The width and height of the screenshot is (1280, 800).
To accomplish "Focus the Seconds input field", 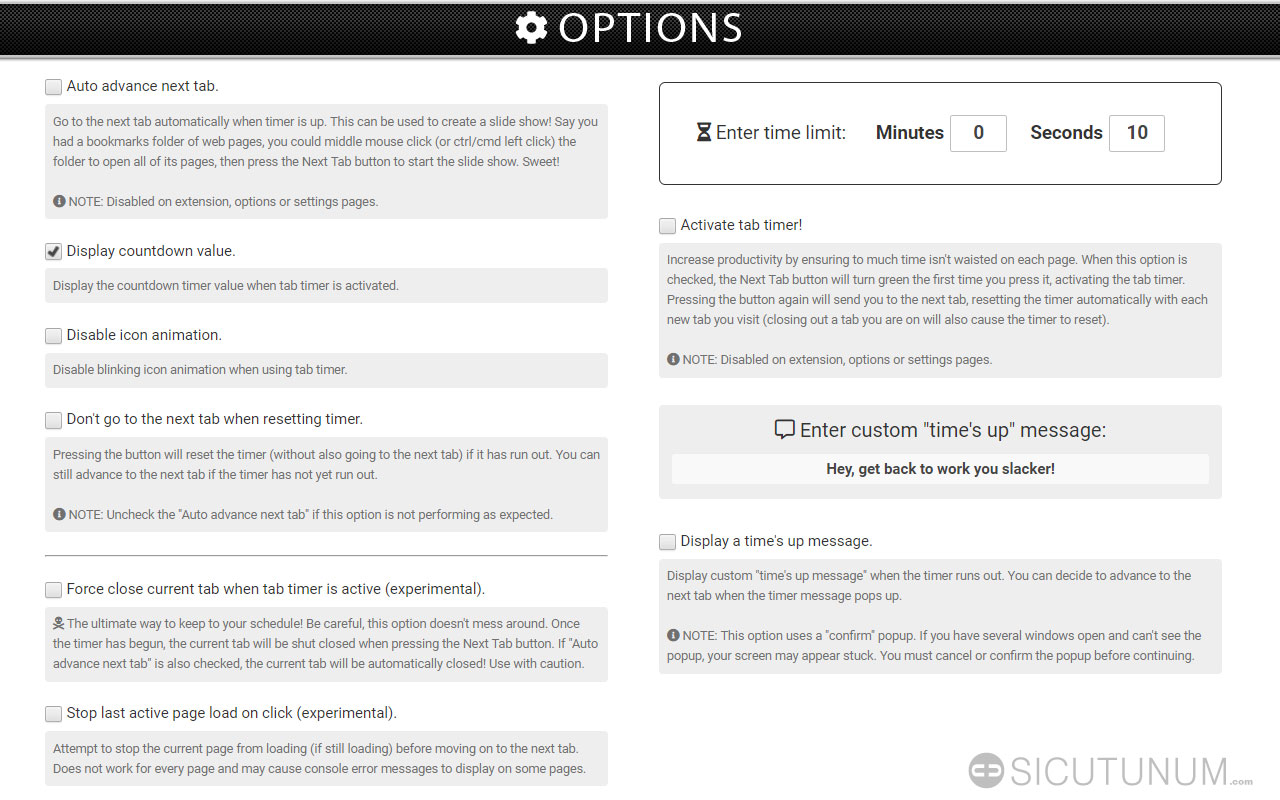I will point(1137,133).
